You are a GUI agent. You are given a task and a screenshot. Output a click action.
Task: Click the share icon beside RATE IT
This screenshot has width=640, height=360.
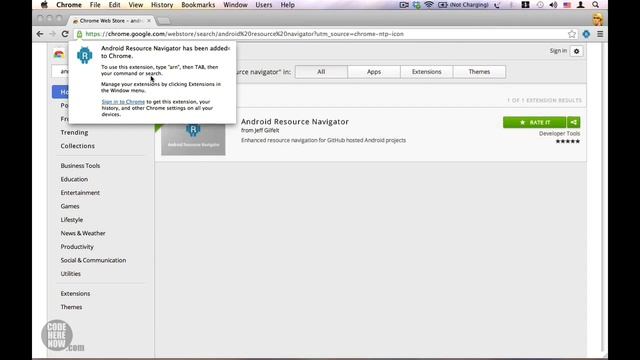[573, 122]
